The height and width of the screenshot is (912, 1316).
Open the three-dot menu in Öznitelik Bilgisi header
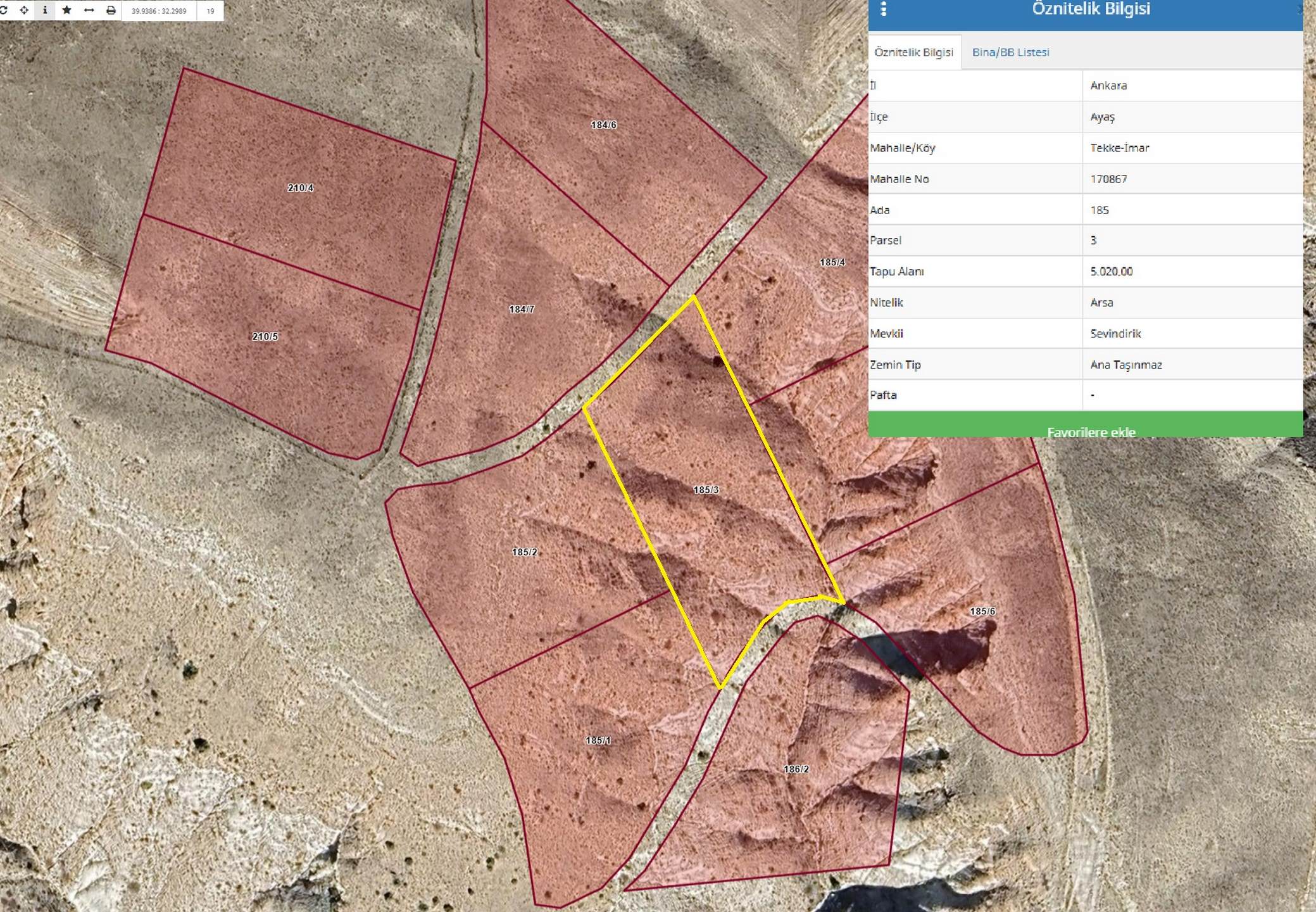coord(884,9)
